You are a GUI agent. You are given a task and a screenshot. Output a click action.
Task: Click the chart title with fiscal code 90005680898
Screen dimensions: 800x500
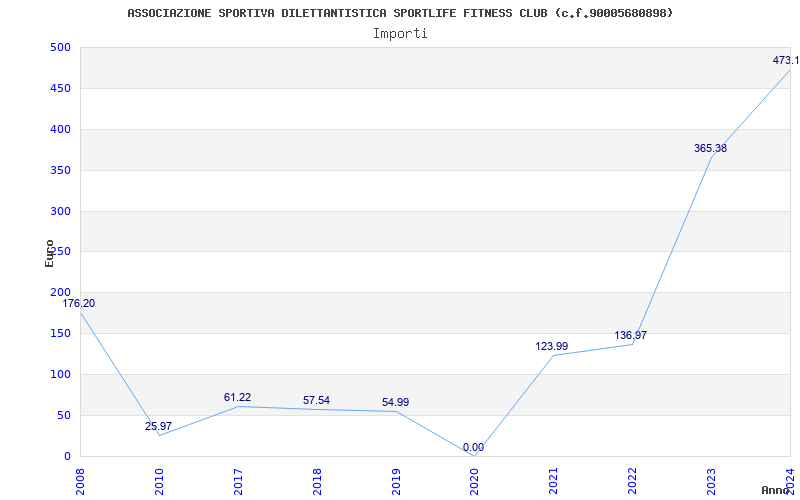(x=400, y=13)
